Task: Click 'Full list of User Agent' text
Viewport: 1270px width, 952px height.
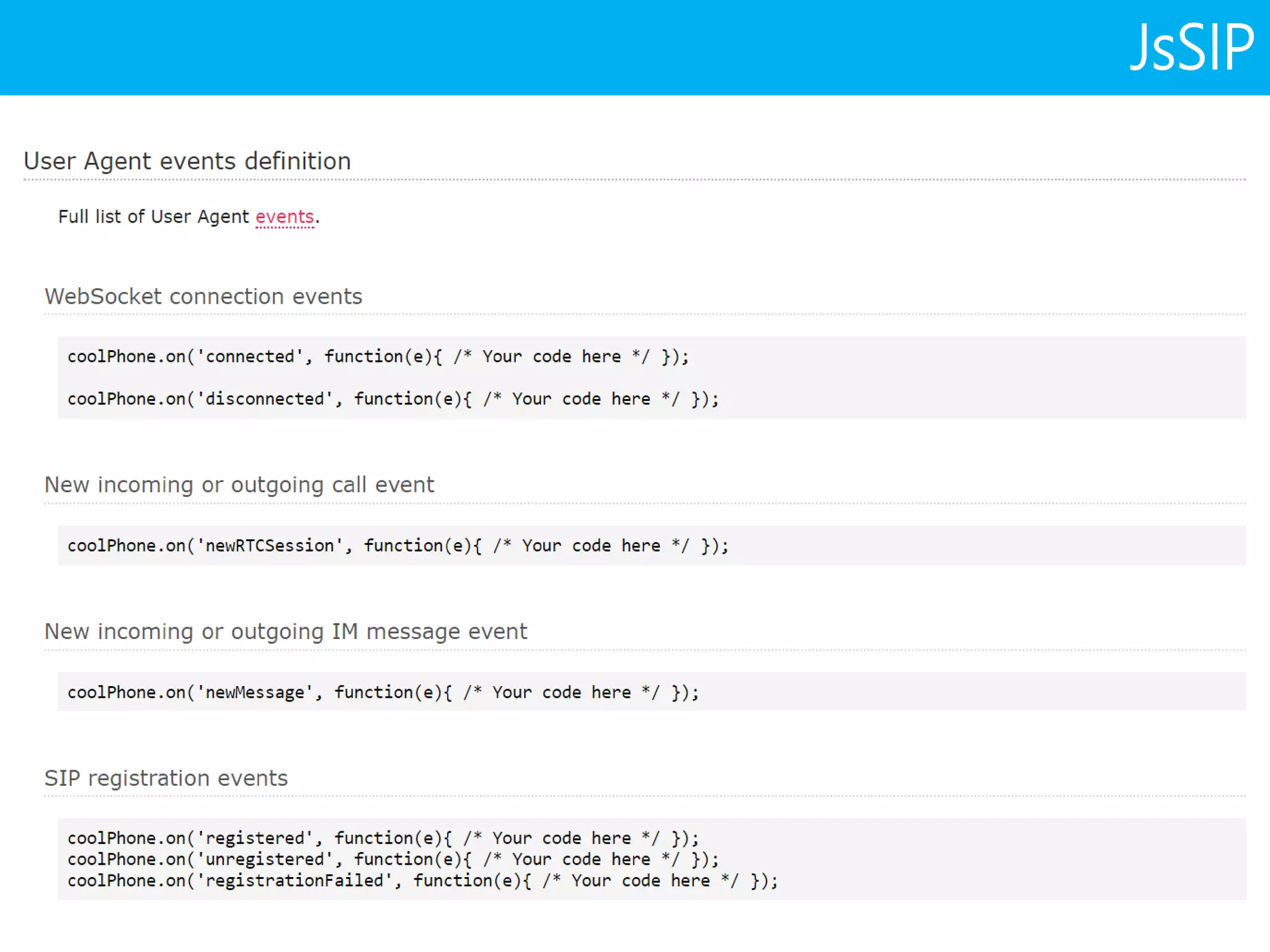Action: (x=153, y=217)
